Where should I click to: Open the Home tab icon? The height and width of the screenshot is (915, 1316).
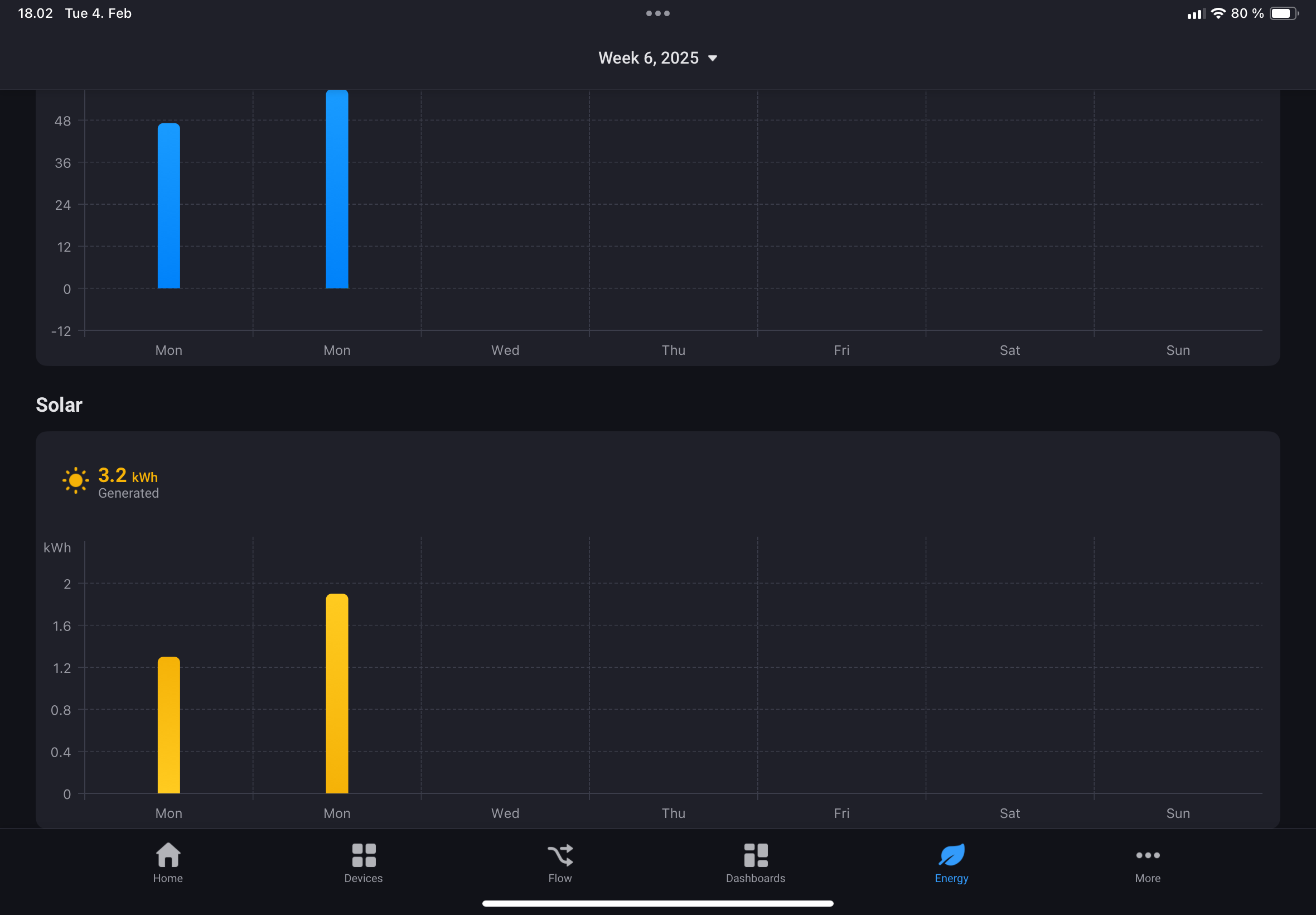click(168, 855)
